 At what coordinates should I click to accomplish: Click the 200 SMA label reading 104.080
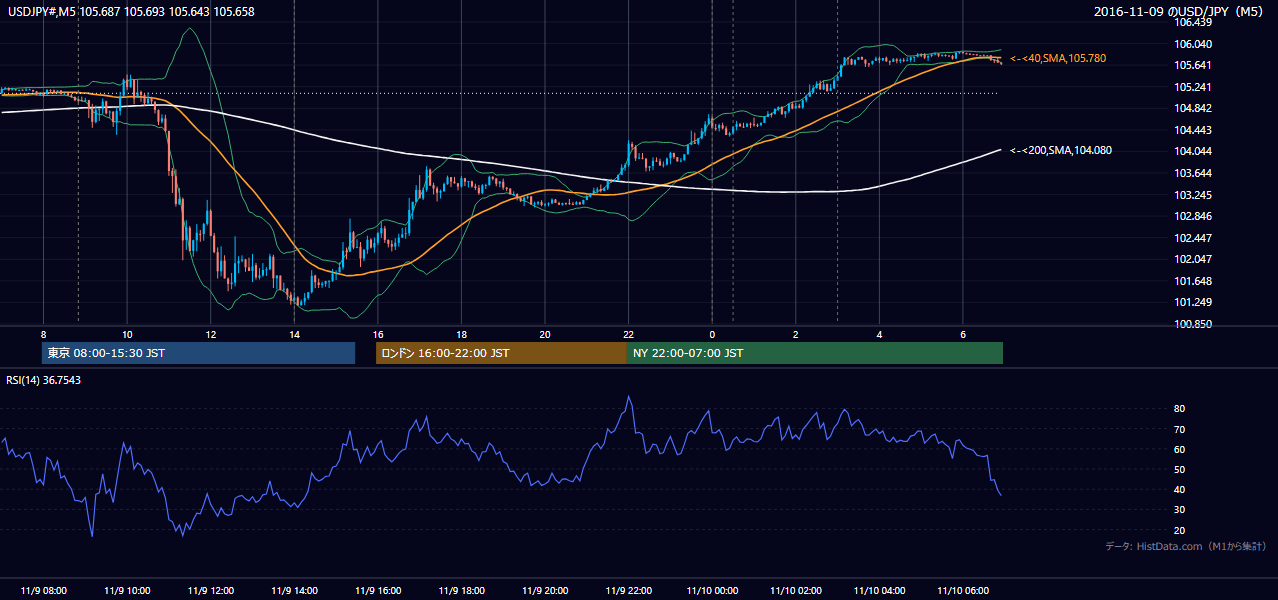(x=1060, y=151)
